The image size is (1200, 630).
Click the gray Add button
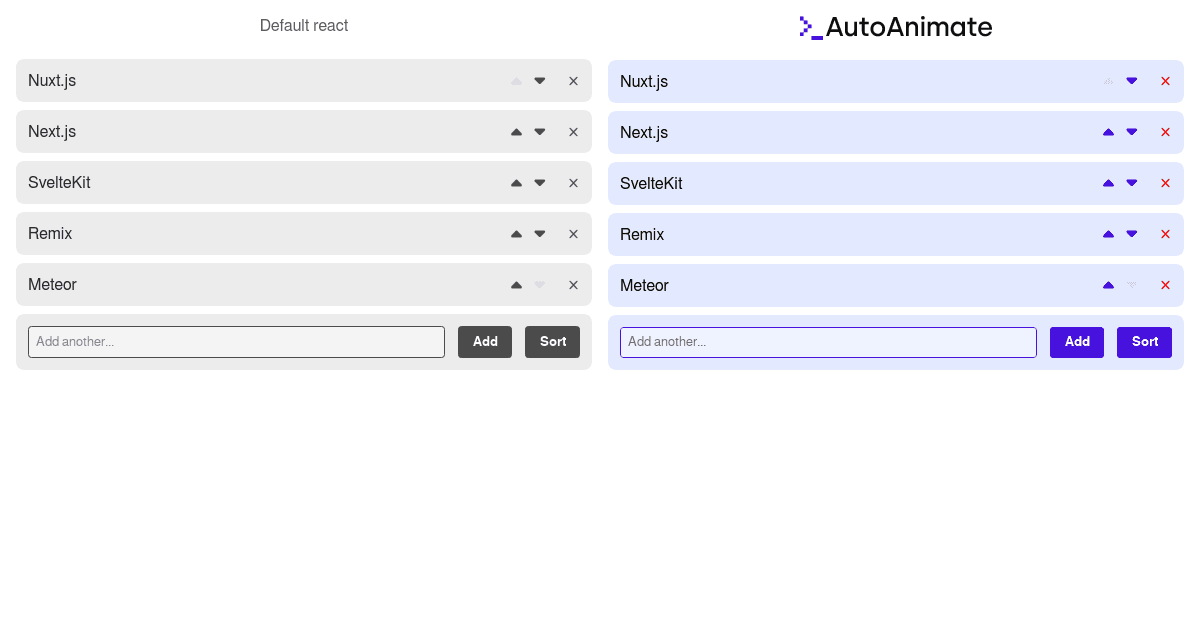click(x=485, y=342)
